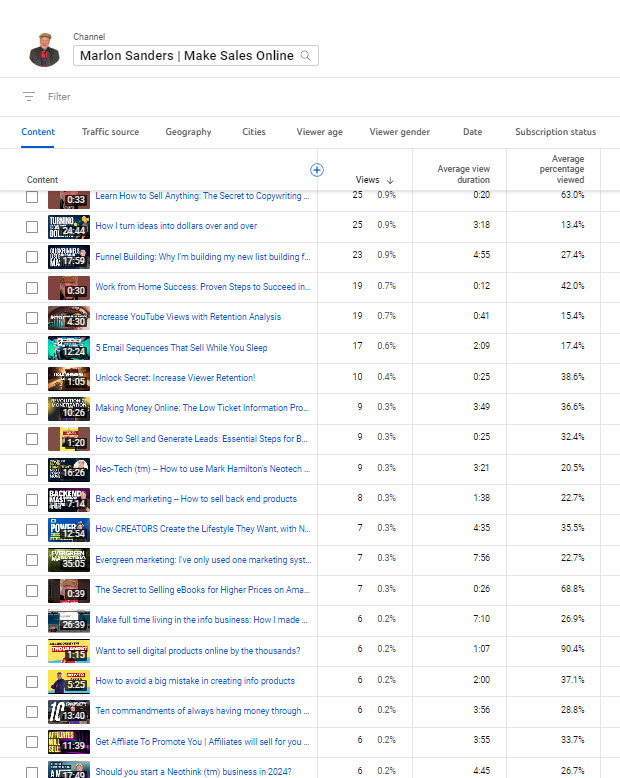620x778 pixels.
Task: Open How to avoid a big mistake link
Action: point(195,681)
